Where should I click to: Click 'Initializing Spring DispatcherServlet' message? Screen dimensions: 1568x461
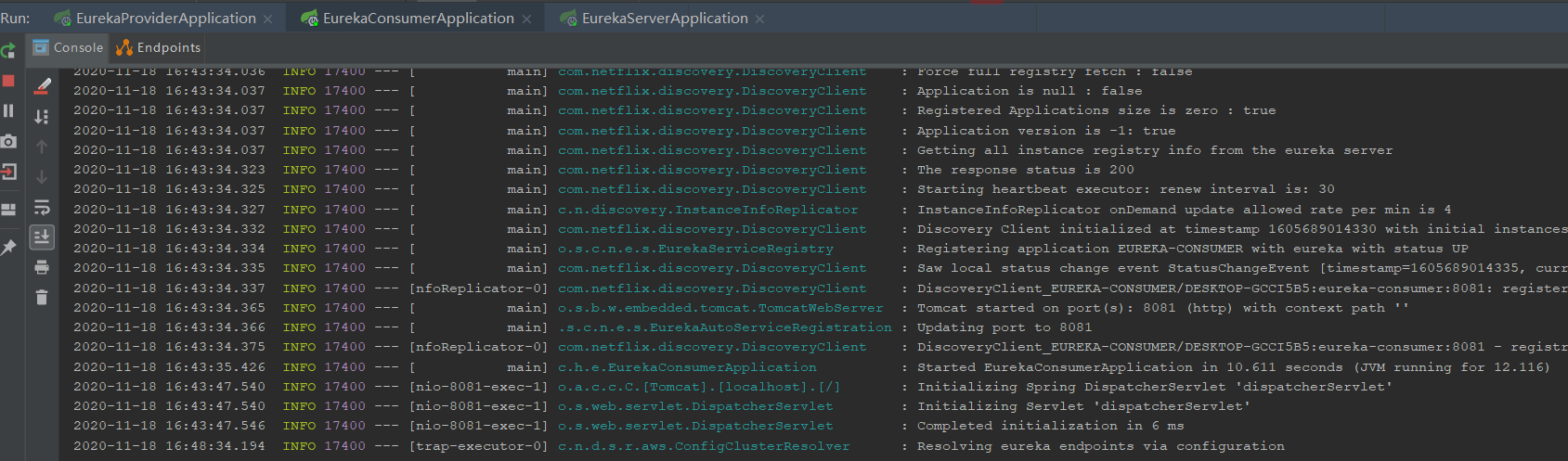(x=1155, y=387)
